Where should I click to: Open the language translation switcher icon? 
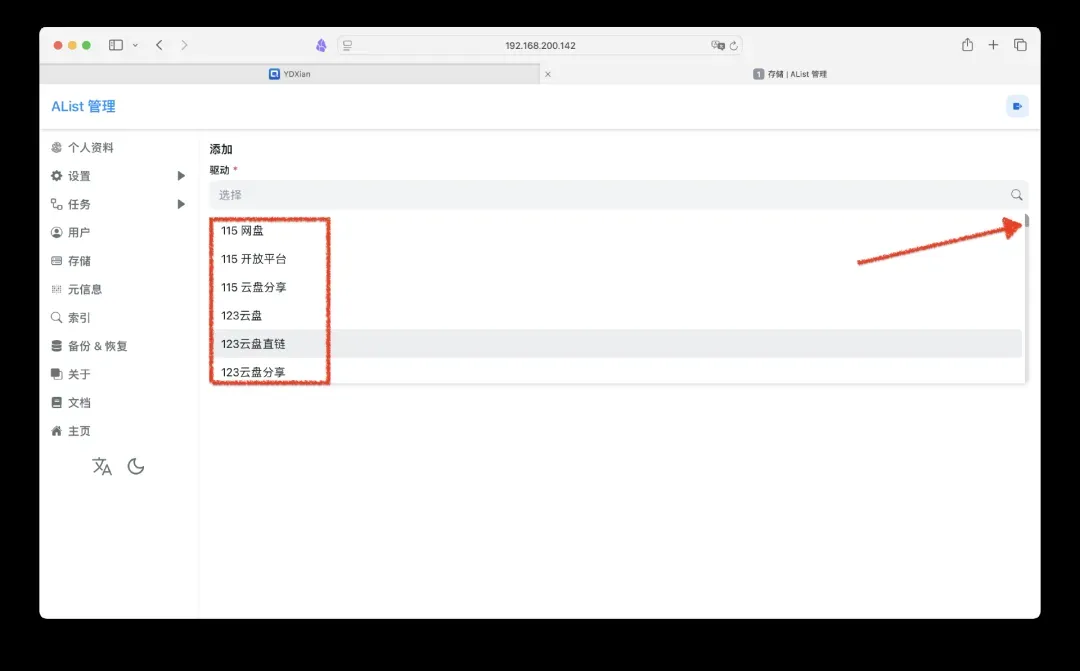[x=102, y=466]
